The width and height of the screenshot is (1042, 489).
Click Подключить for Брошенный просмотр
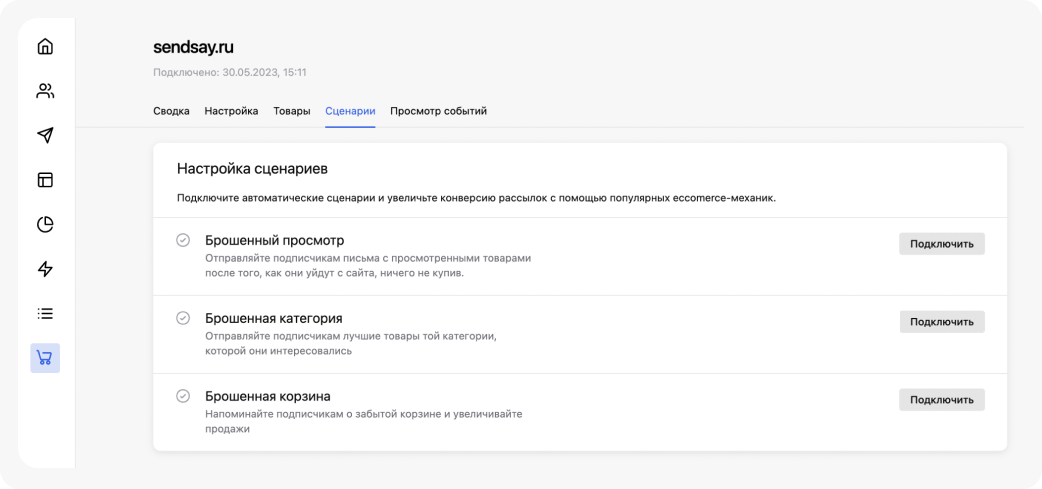click(x=941, y=244)
